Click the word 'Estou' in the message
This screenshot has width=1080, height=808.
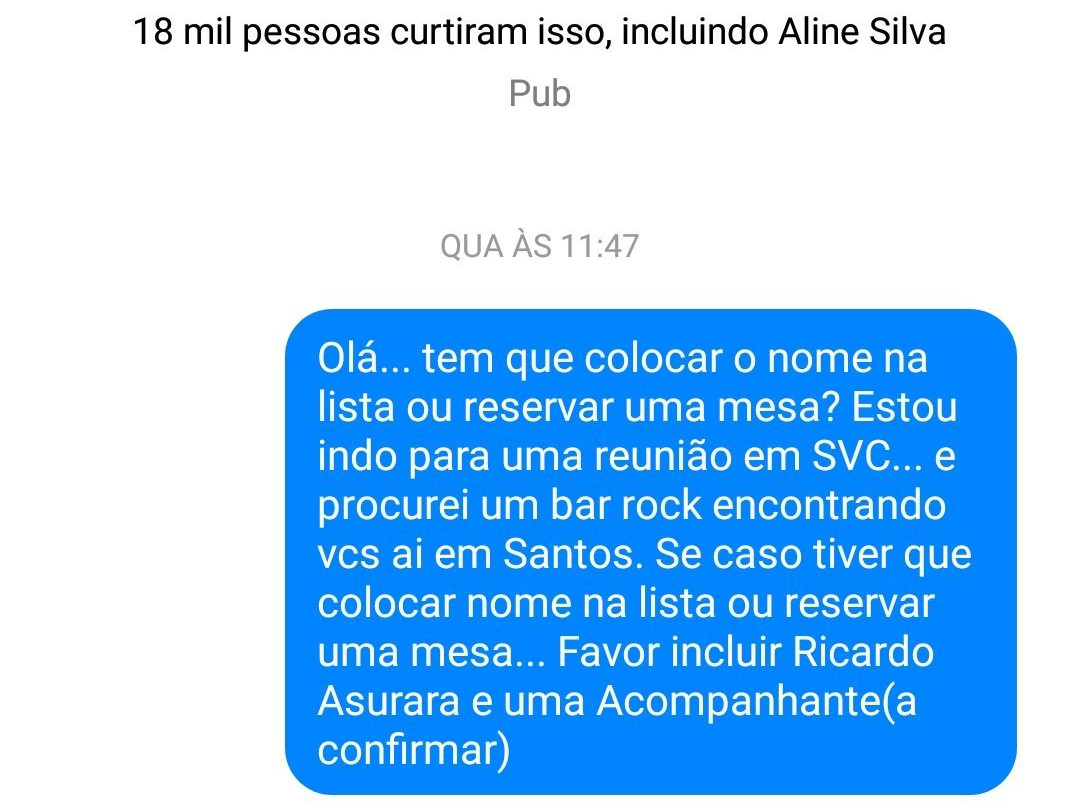pyautogui.click(x=904, y=407)
